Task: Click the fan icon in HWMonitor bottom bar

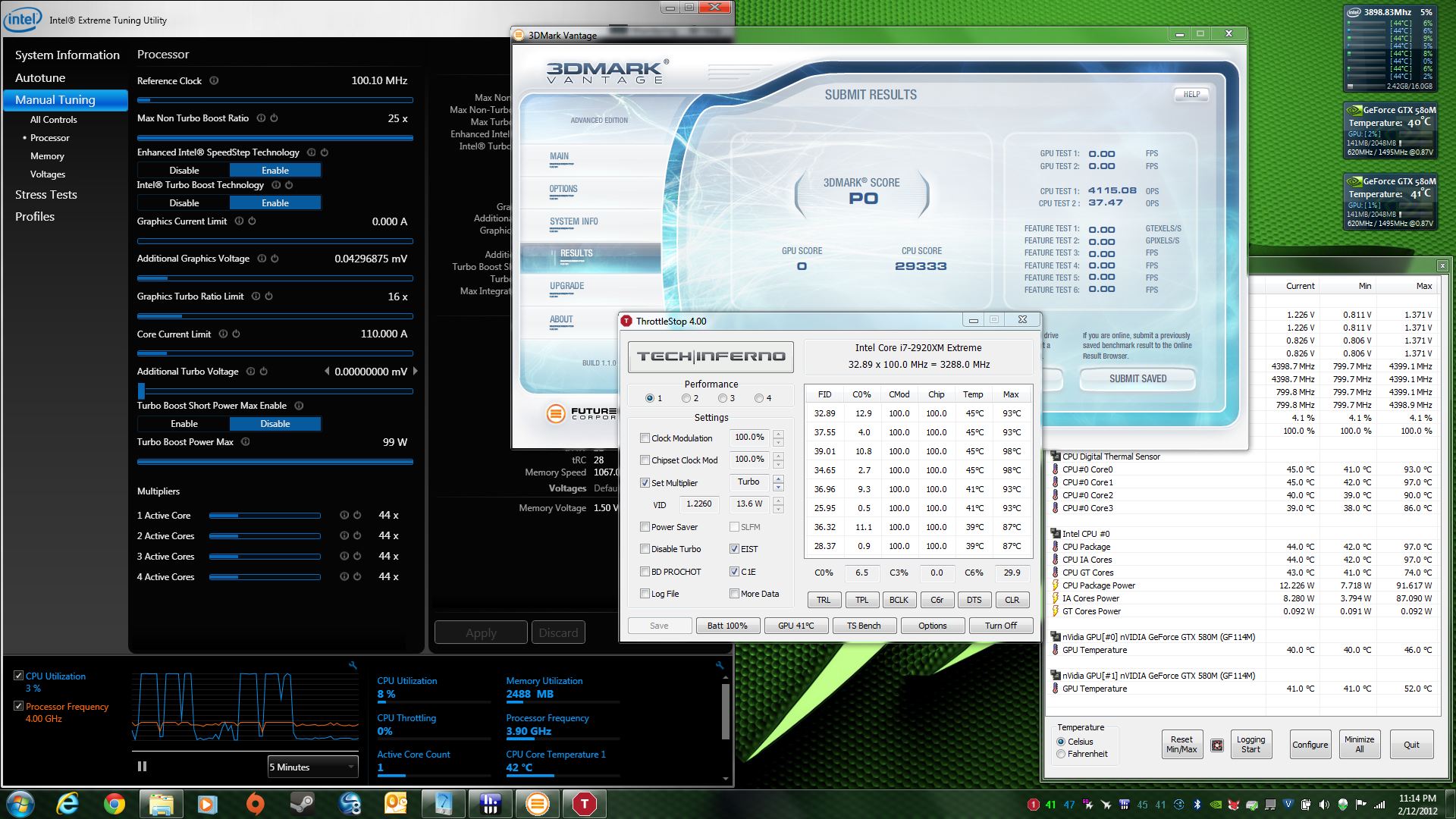Action: [1217, 745]
